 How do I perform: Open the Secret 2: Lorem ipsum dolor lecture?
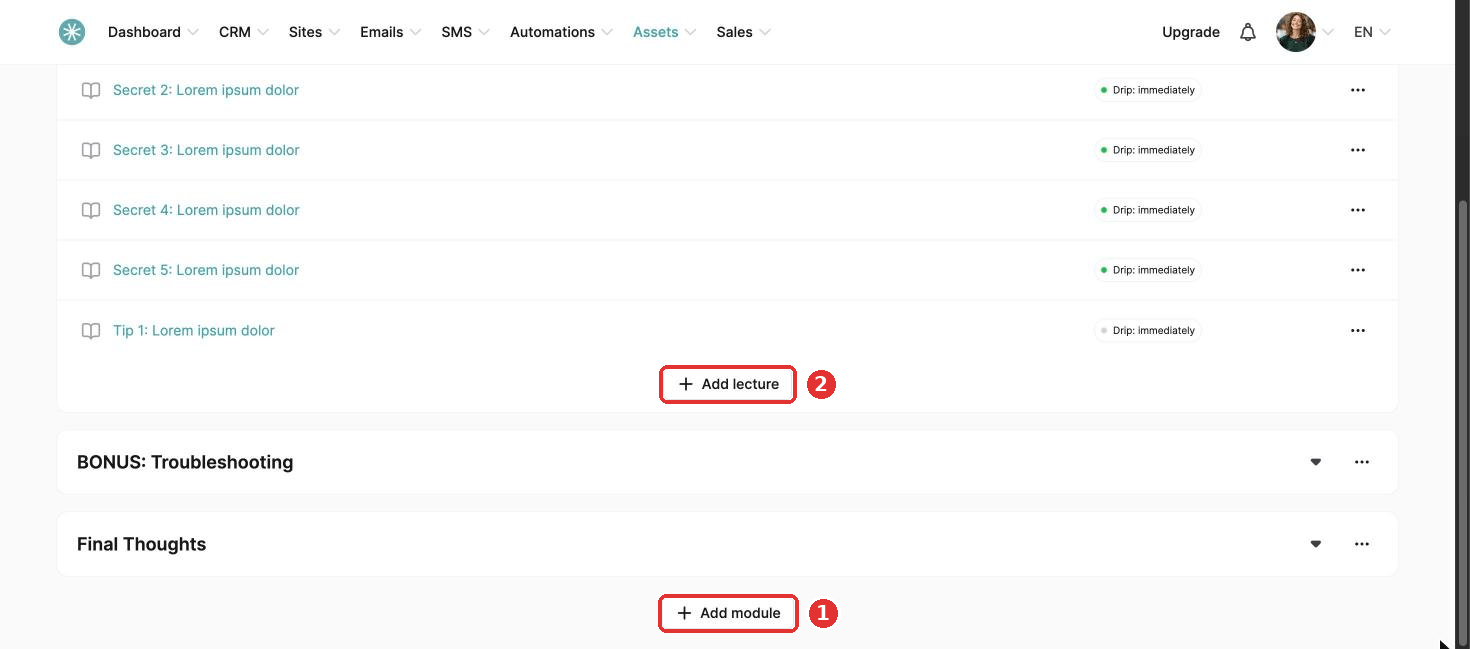[x=206, y=90]
